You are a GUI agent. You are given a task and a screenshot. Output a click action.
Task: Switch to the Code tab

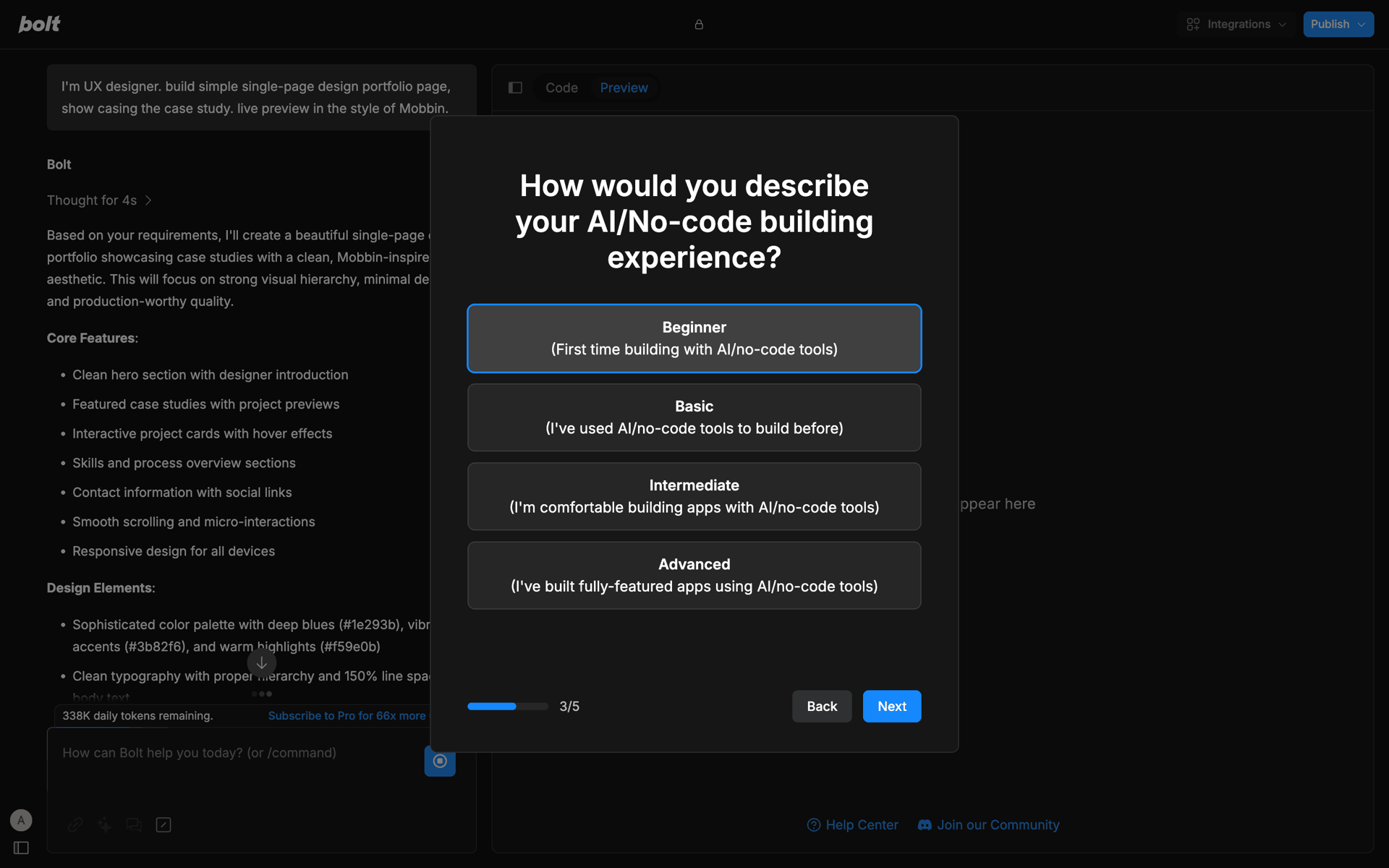561,88
